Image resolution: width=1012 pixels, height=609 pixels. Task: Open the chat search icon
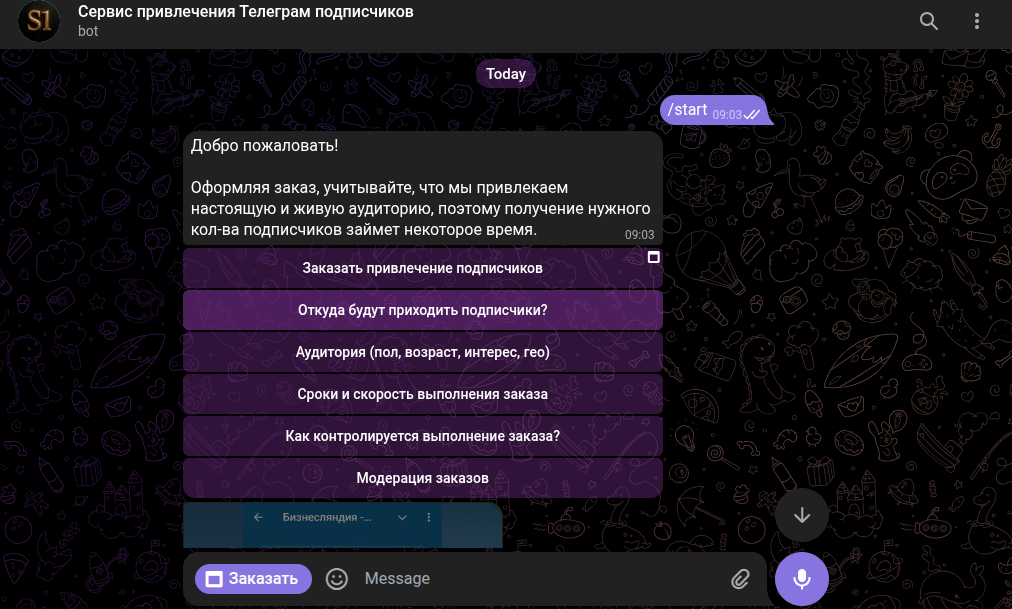928,20
